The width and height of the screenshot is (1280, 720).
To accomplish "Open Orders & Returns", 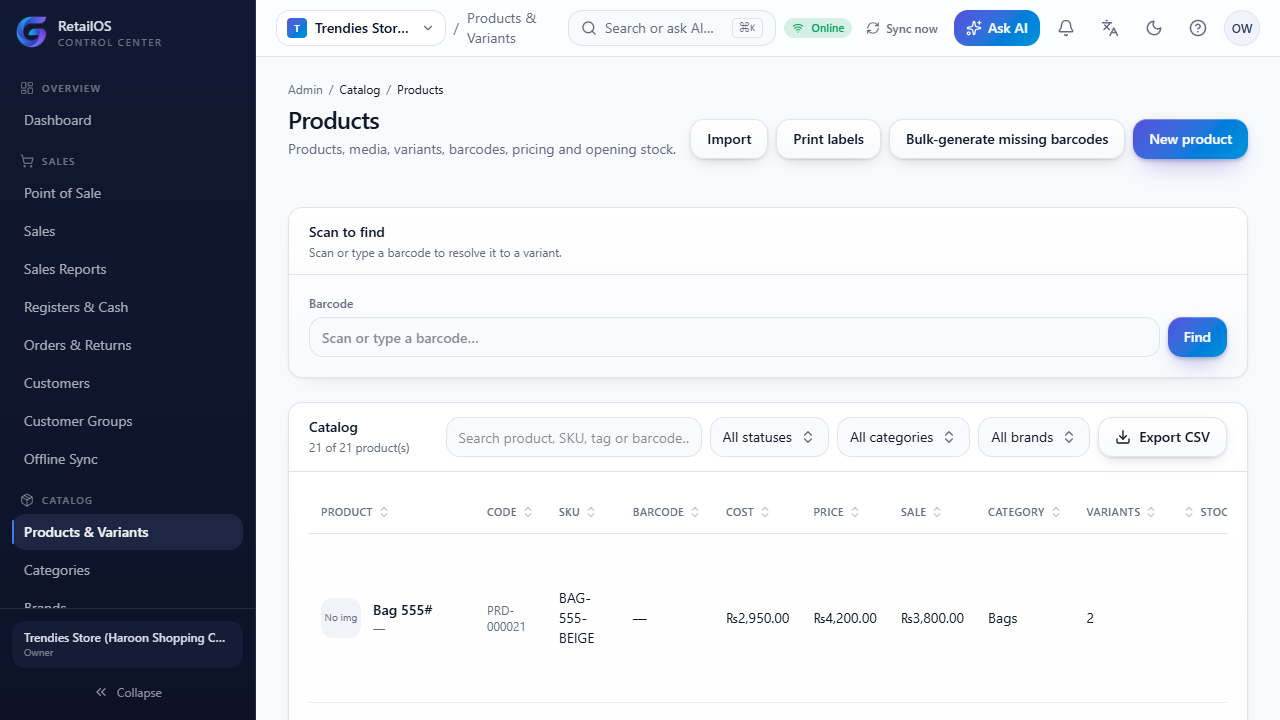I will tap(128, 345).
